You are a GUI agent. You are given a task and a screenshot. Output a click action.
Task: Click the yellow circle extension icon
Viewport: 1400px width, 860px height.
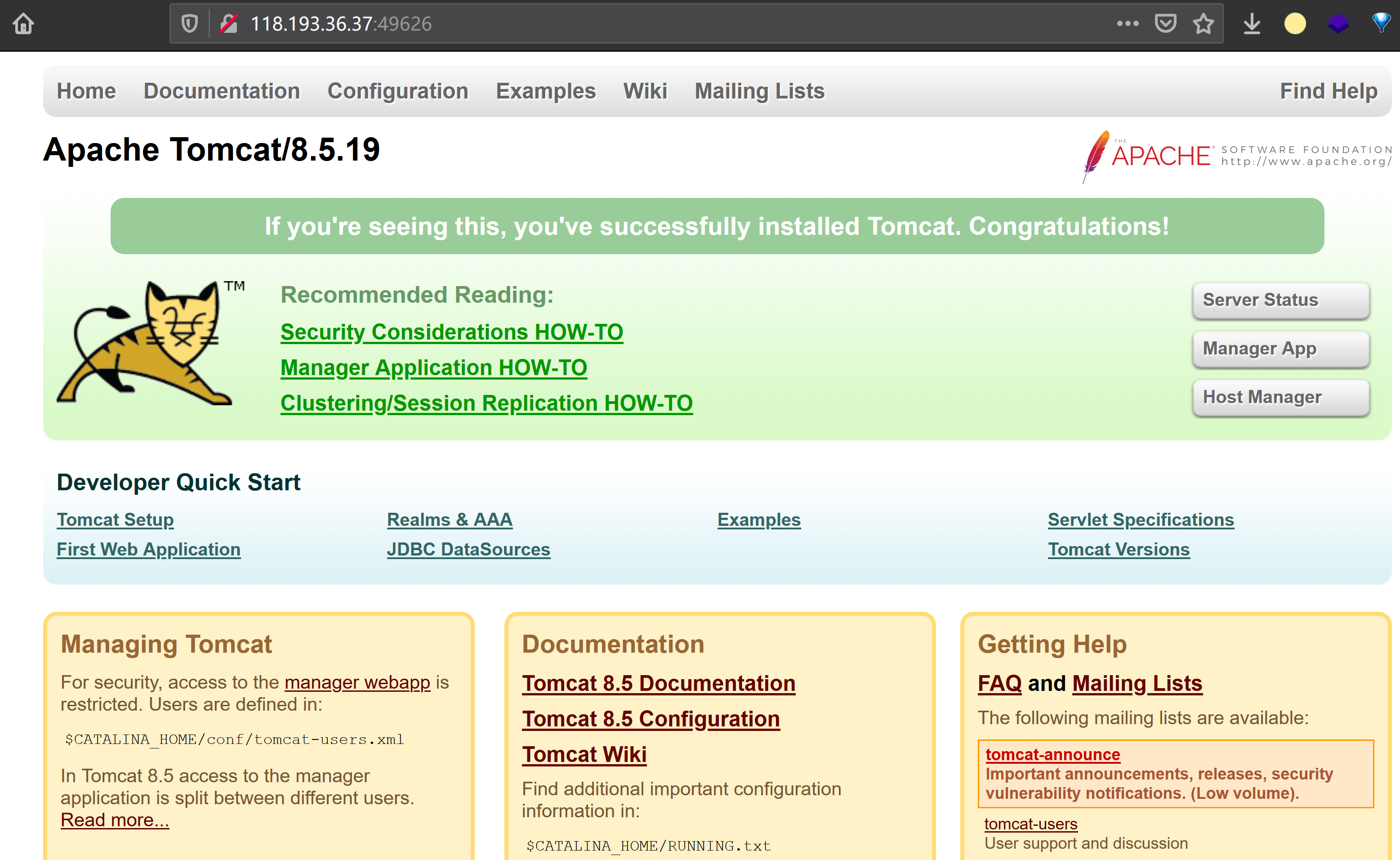click(1295, 24)
